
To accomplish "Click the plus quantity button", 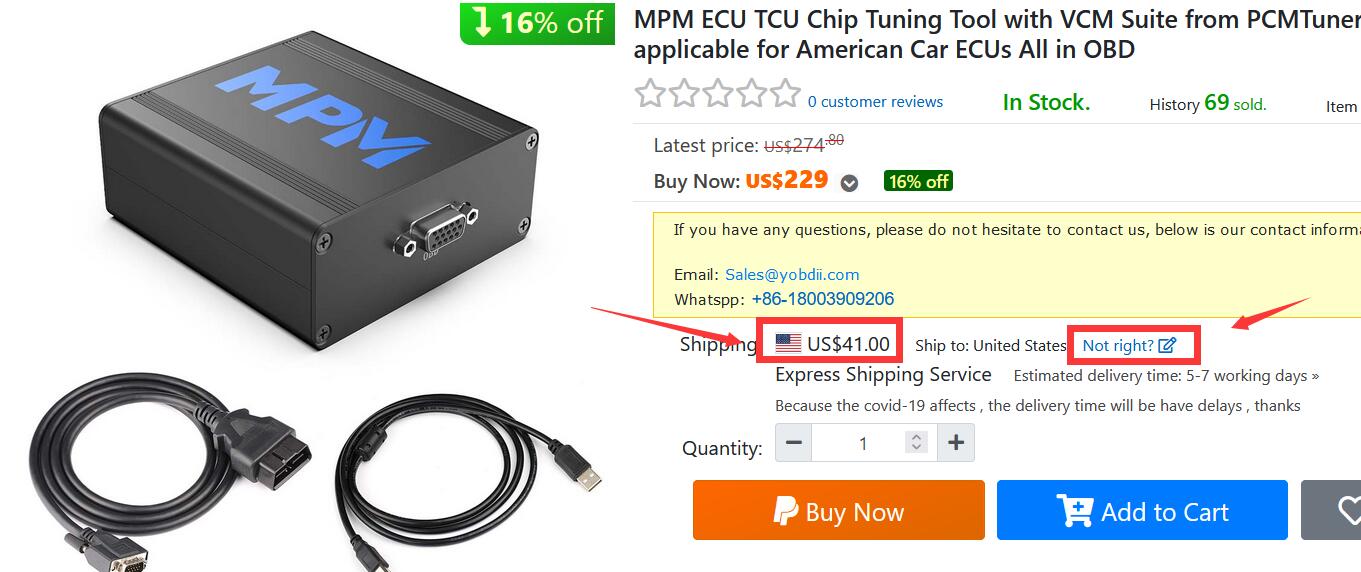I will point(956,442).
